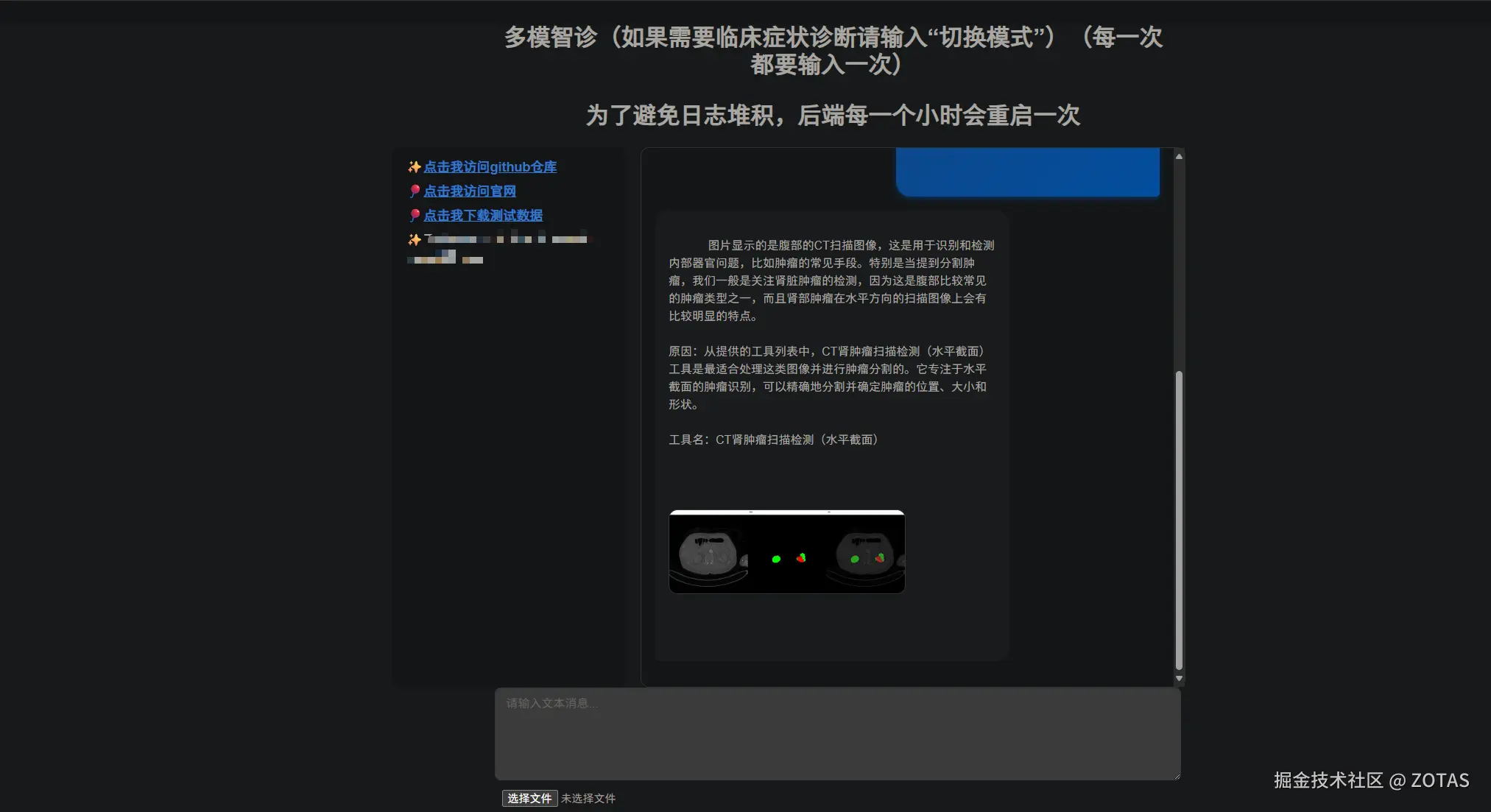This screenshot has height=812, width=1491.
Task: Click the 未选择文件 status label
Action: (588, 798)
